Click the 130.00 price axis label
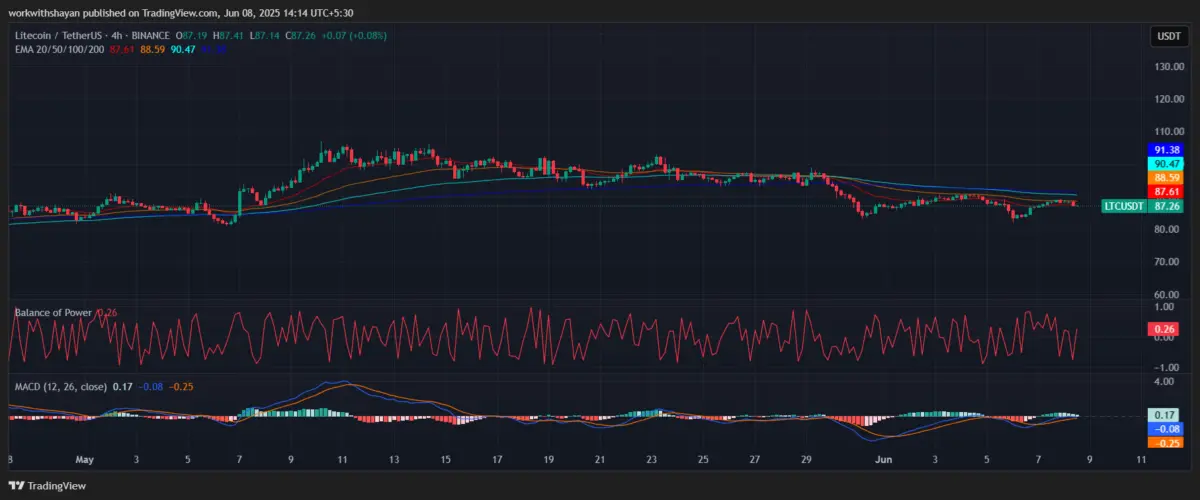The width and height of the screenshot is (1200, 500). pos(1169,67)
